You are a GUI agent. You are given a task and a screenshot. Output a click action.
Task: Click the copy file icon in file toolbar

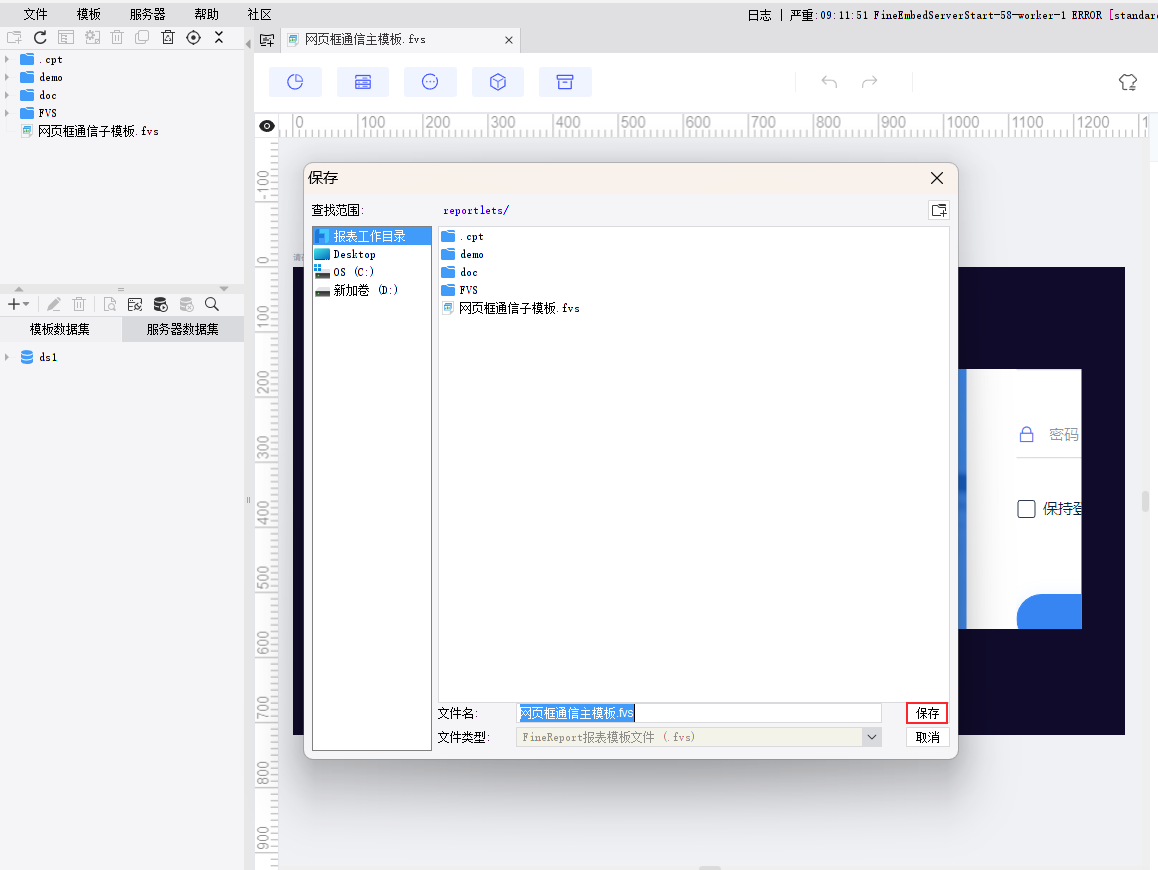142,37
